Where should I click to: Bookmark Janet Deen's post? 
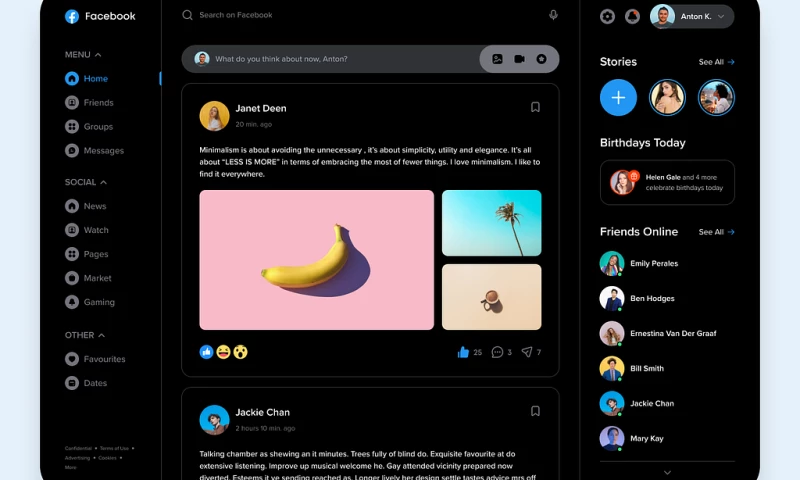pos(535,107)
